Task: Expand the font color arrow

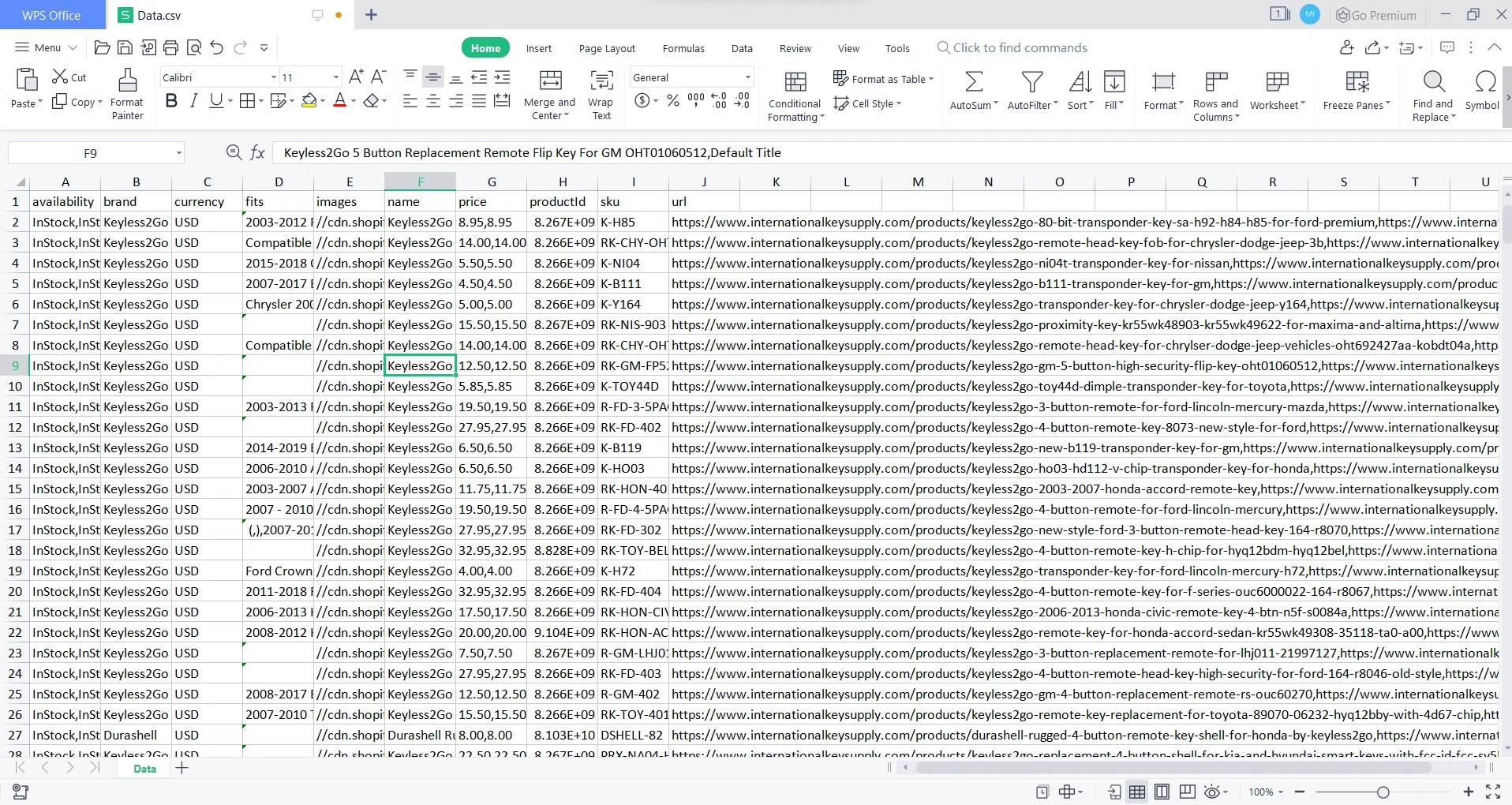Action: (354, 101)
